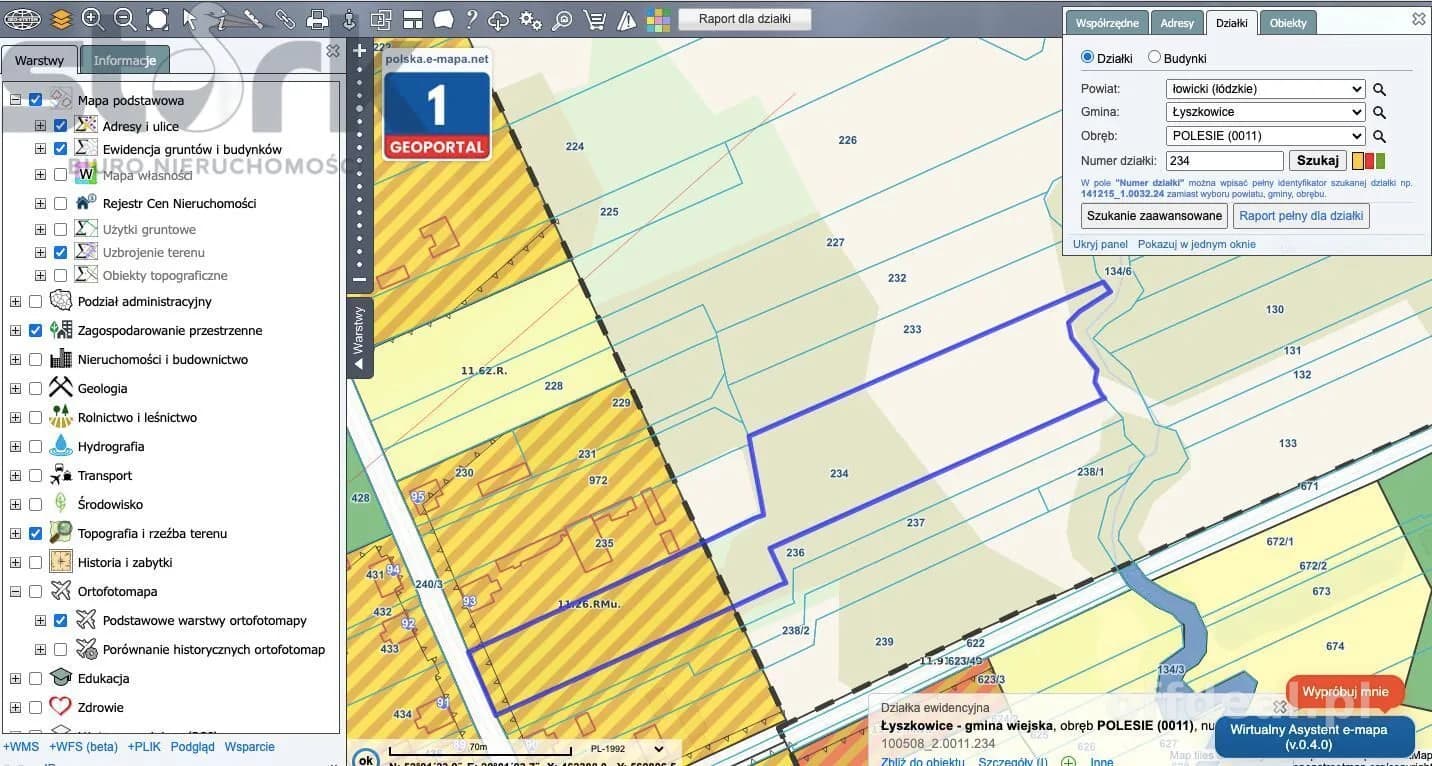The image size is (1432, 766).
Task: Search by Obręb with its magnifier icon
Action: (x=1379, y=137)
